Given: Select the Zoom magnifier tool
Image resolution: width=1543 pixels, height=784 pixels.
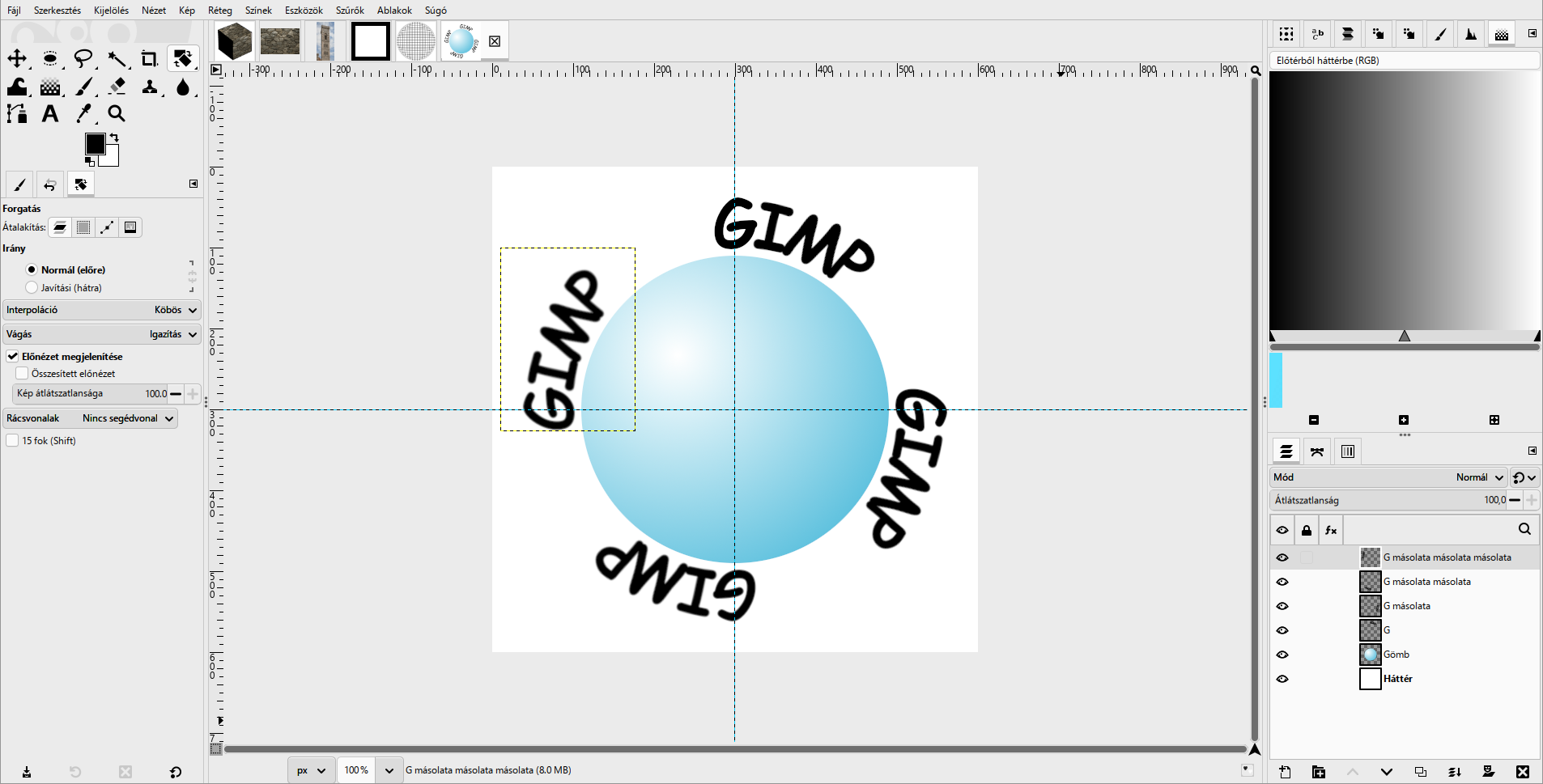Looking at the screenshot, I should 117,114.
